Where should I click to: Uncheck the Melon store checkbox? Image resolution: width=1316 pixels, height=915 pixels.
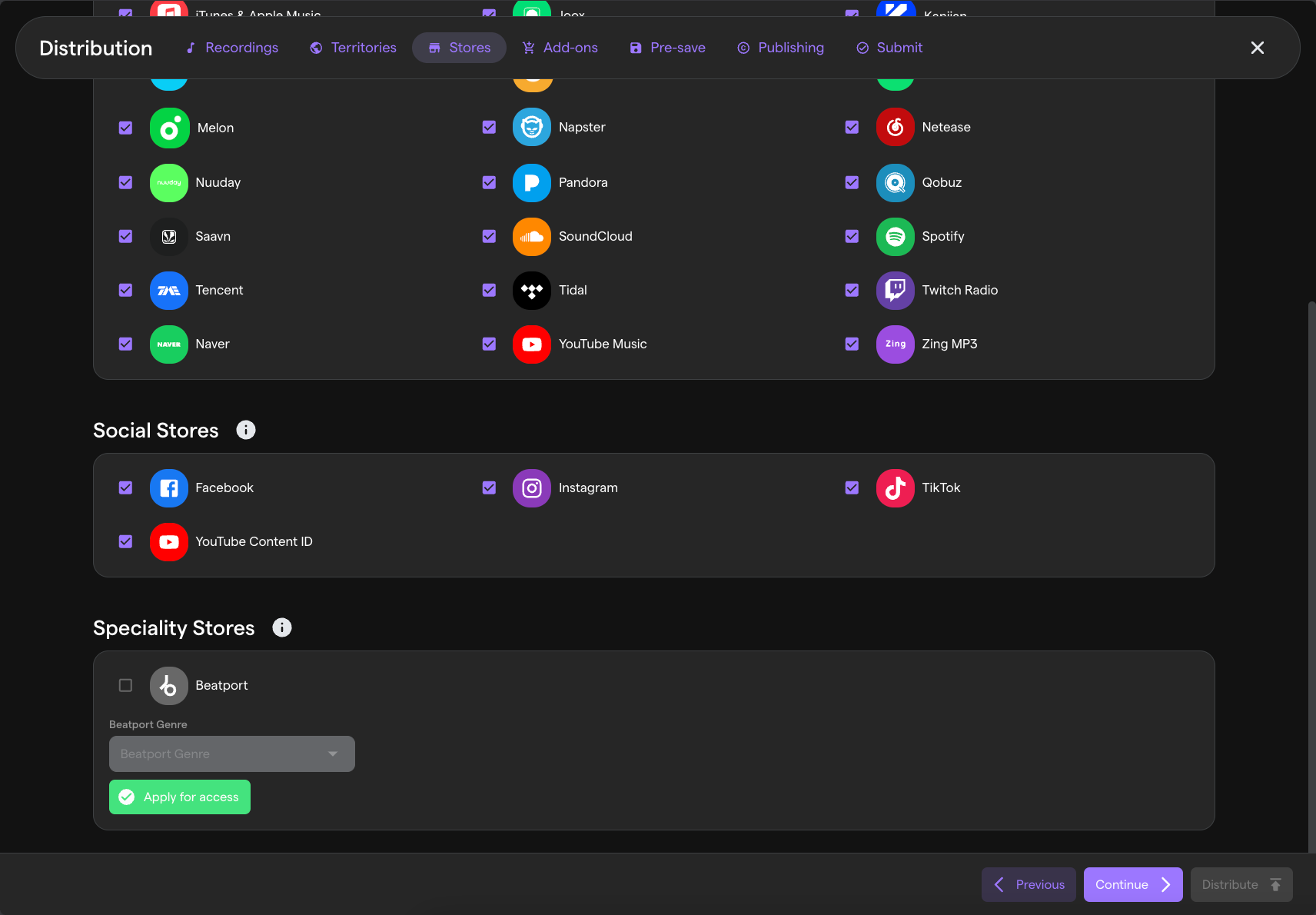pyautogui.click(x=126, y=128)
